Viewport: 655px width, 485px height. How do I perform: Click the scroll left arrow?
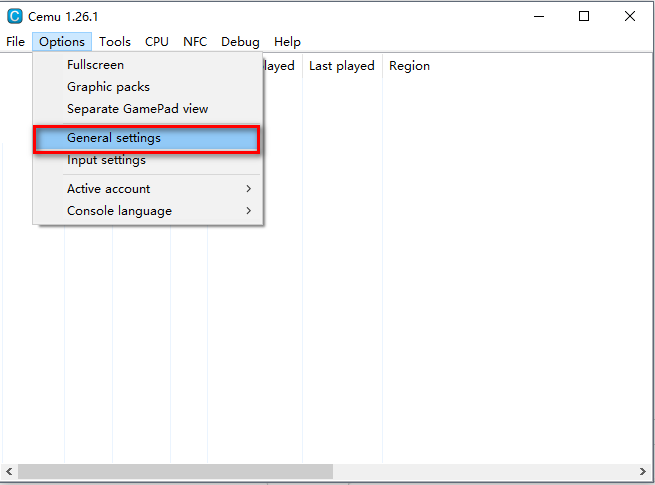tap(9, 472)
